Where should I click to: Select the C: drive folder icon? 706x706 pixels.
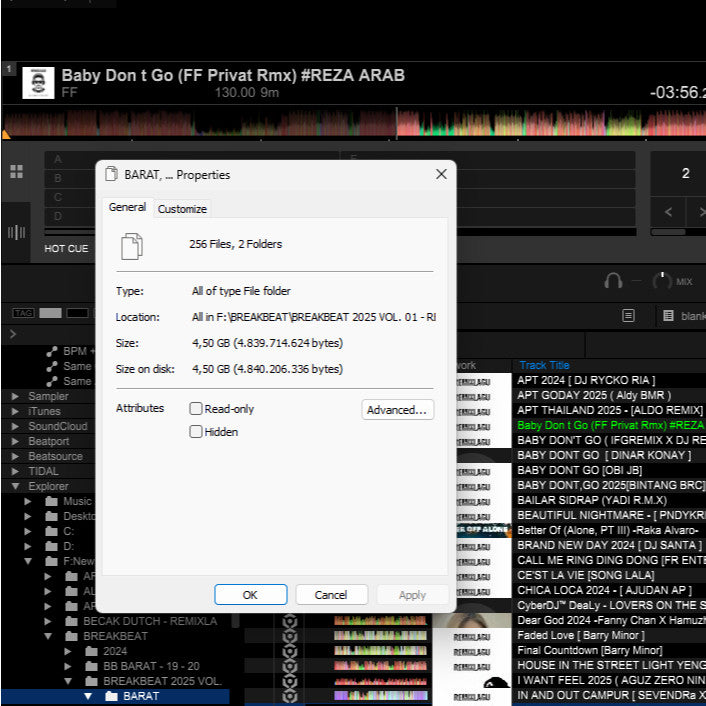tap(52, 531)
